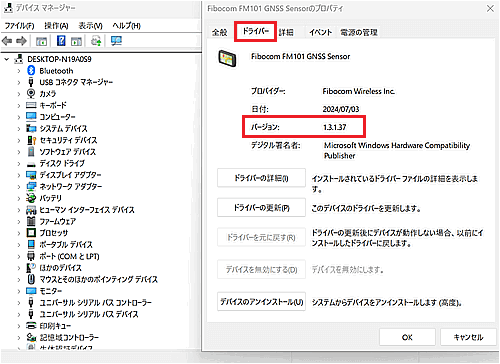Click the モニター monitor icon
Viewport: 500px width, 364px height.
click(x=31, y=291)
